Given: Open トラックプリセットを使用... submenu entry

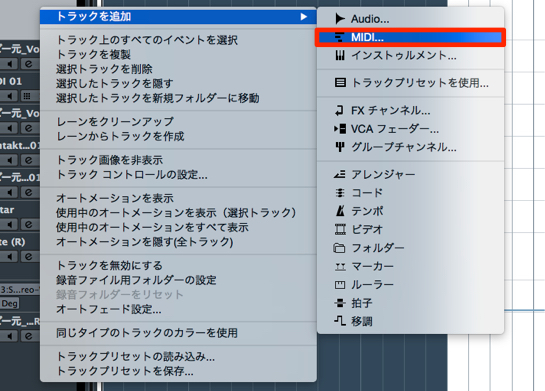Looking at the screenshot, I should click(x=410, y=83).
